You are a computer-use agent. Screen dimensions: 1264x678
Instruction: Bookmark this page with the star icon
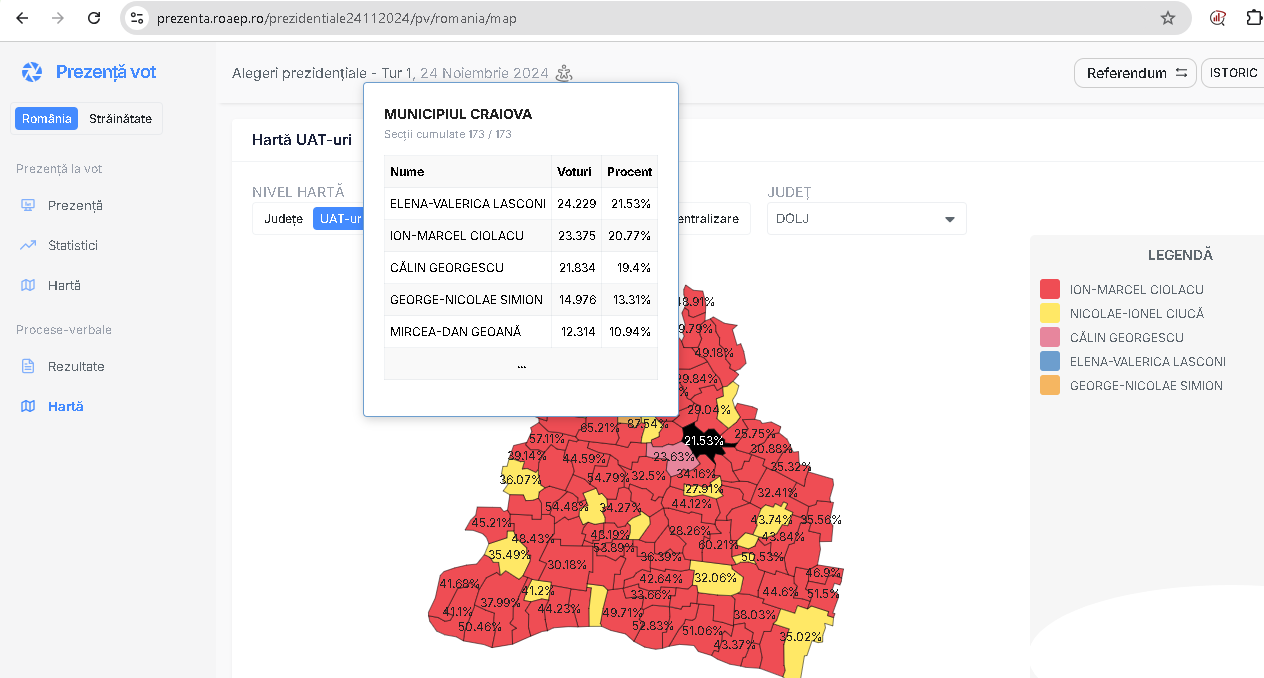tap(1167, 18)
